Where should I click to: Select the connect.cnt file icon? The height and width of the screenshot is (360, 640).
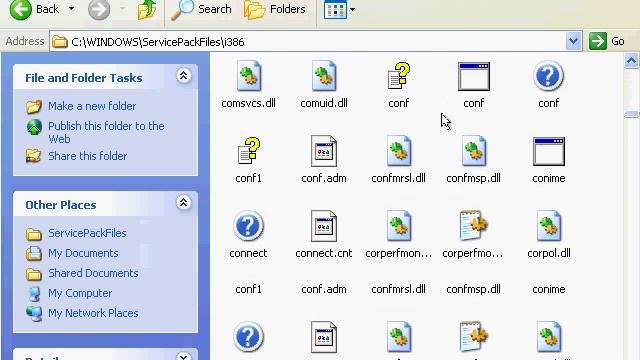[x=324, y=226]
